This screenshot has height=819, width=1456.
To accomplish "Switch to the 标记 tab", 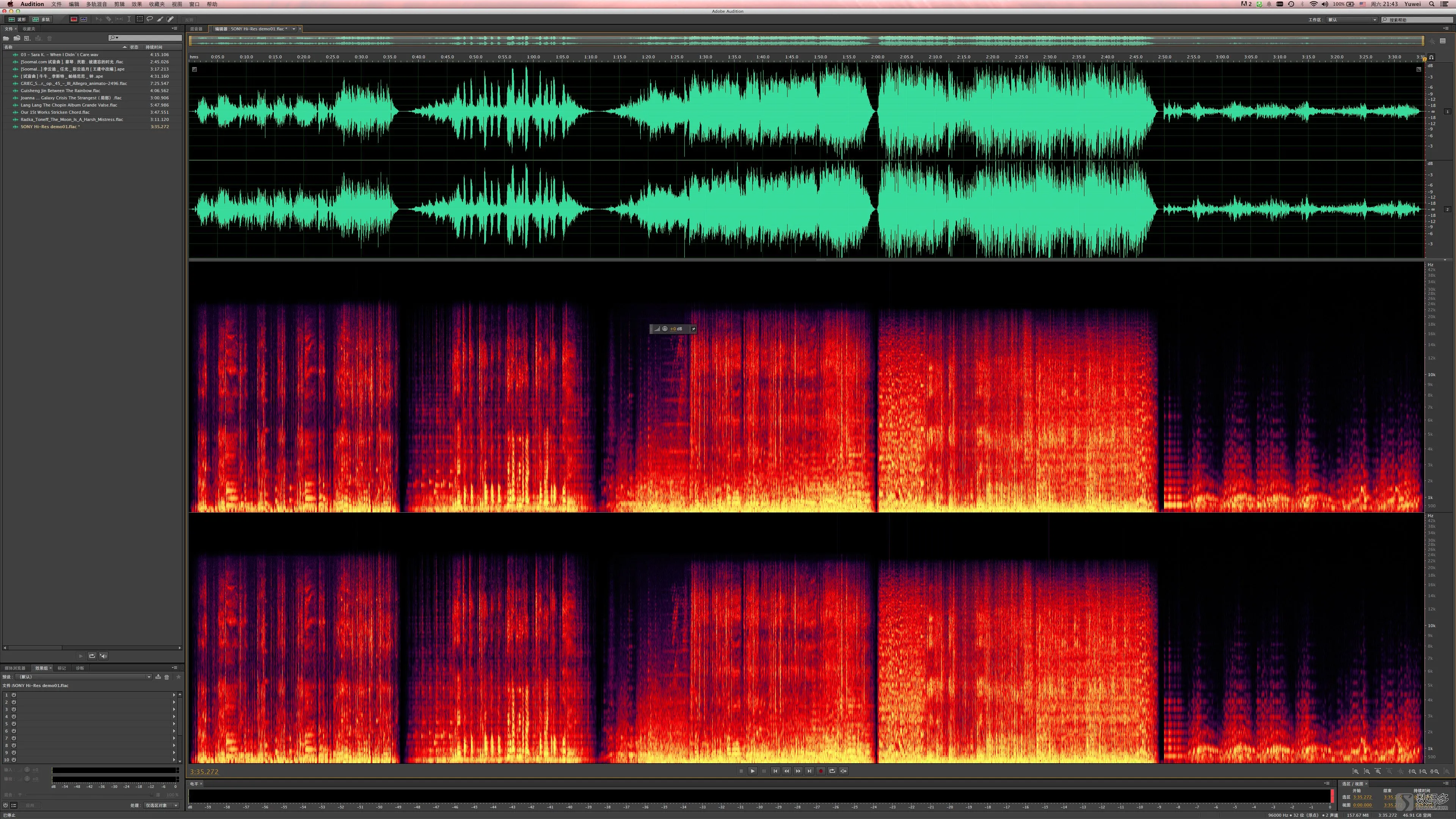I will 61,668.
